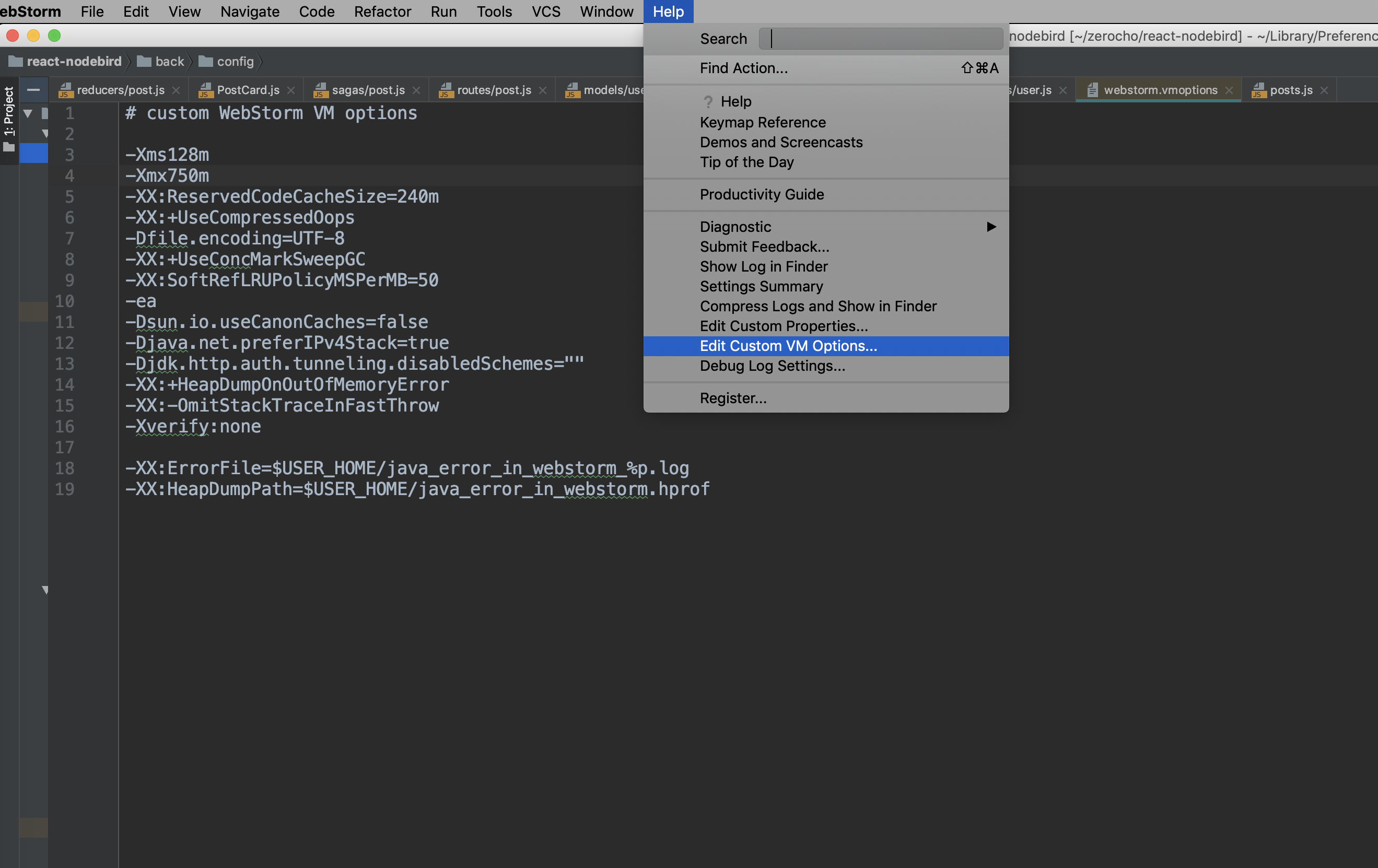Click Show Log in Finder
Screen dimensions: 1378x868
[763, 267]
